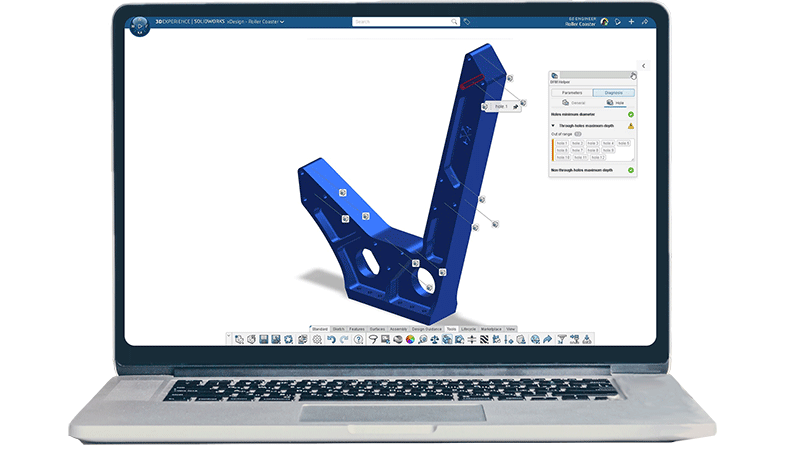Click the plus add icon in top bar
The height and width of the screenshot is (450, 800).
point(631,22)
